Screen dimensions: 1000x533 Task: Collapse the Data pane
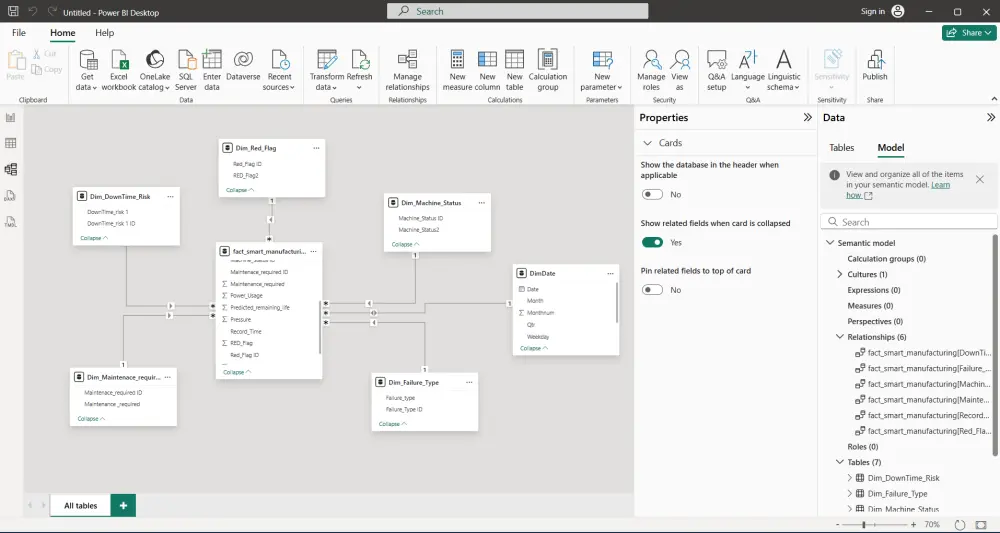pyautogui.click(x=990, y=117)
